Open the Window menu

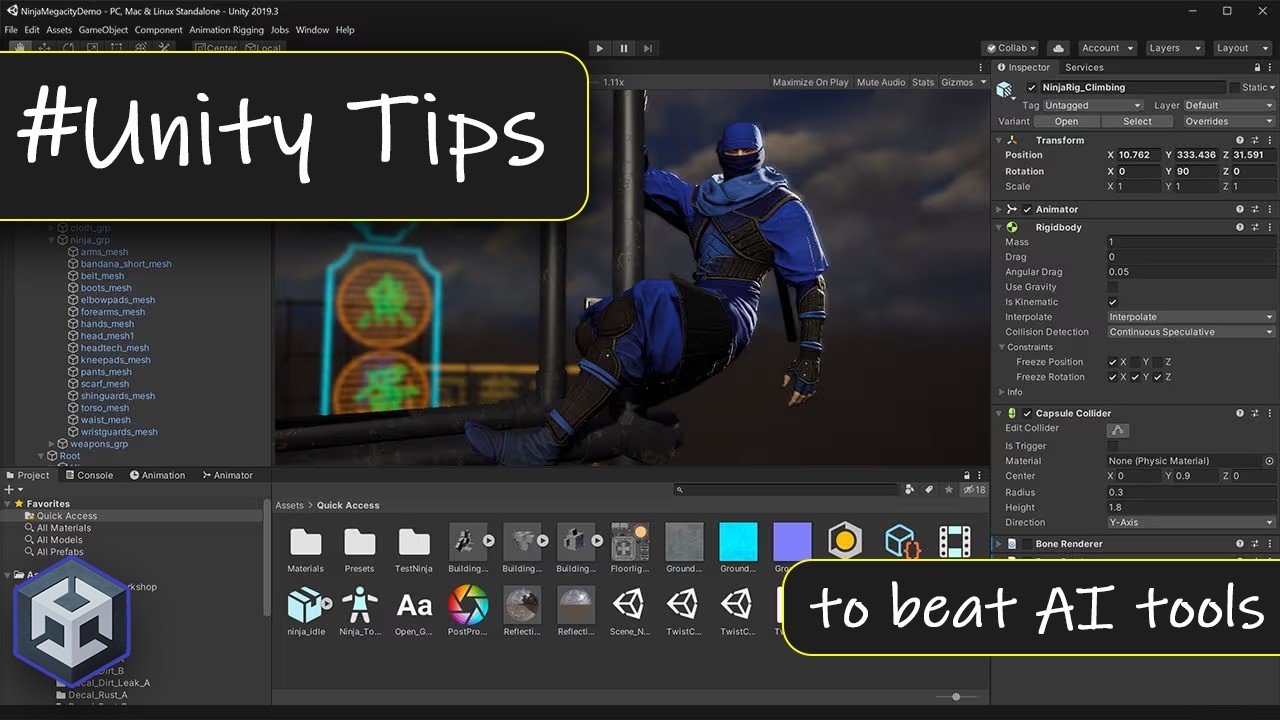[312, 30]
